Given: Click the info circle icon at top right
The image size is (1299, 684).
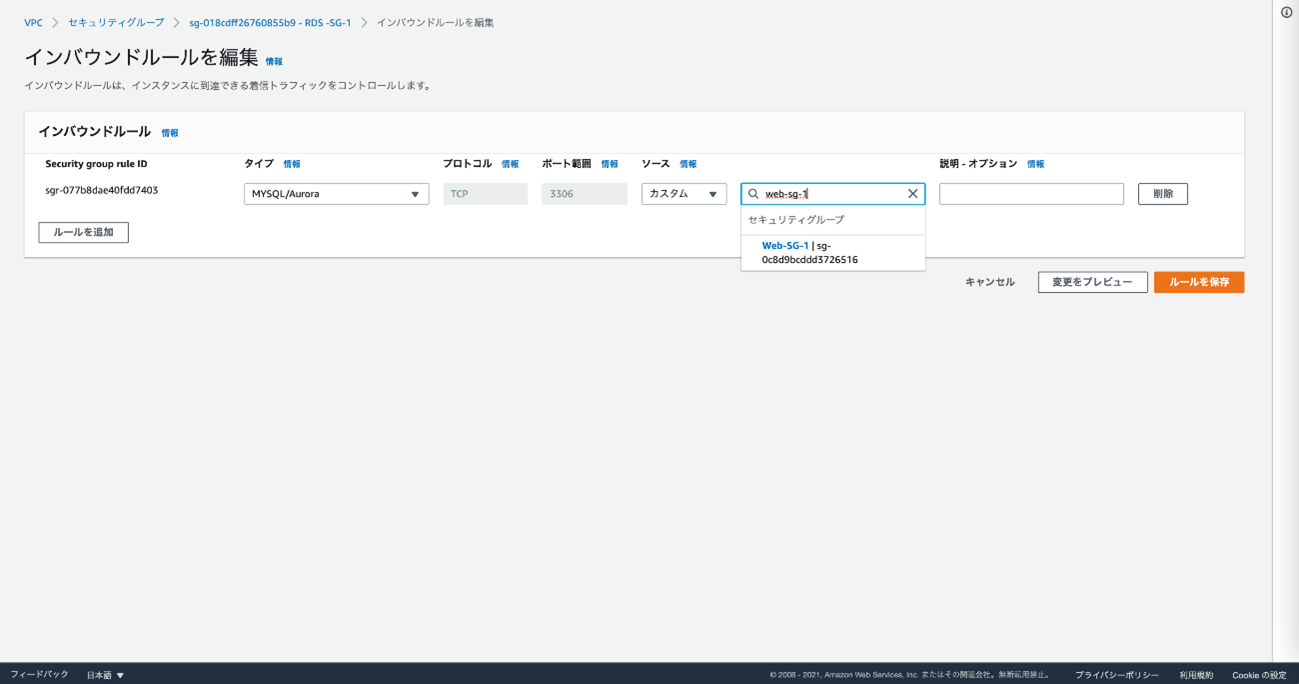Looking at the screenshot, I should [1286, 12].
